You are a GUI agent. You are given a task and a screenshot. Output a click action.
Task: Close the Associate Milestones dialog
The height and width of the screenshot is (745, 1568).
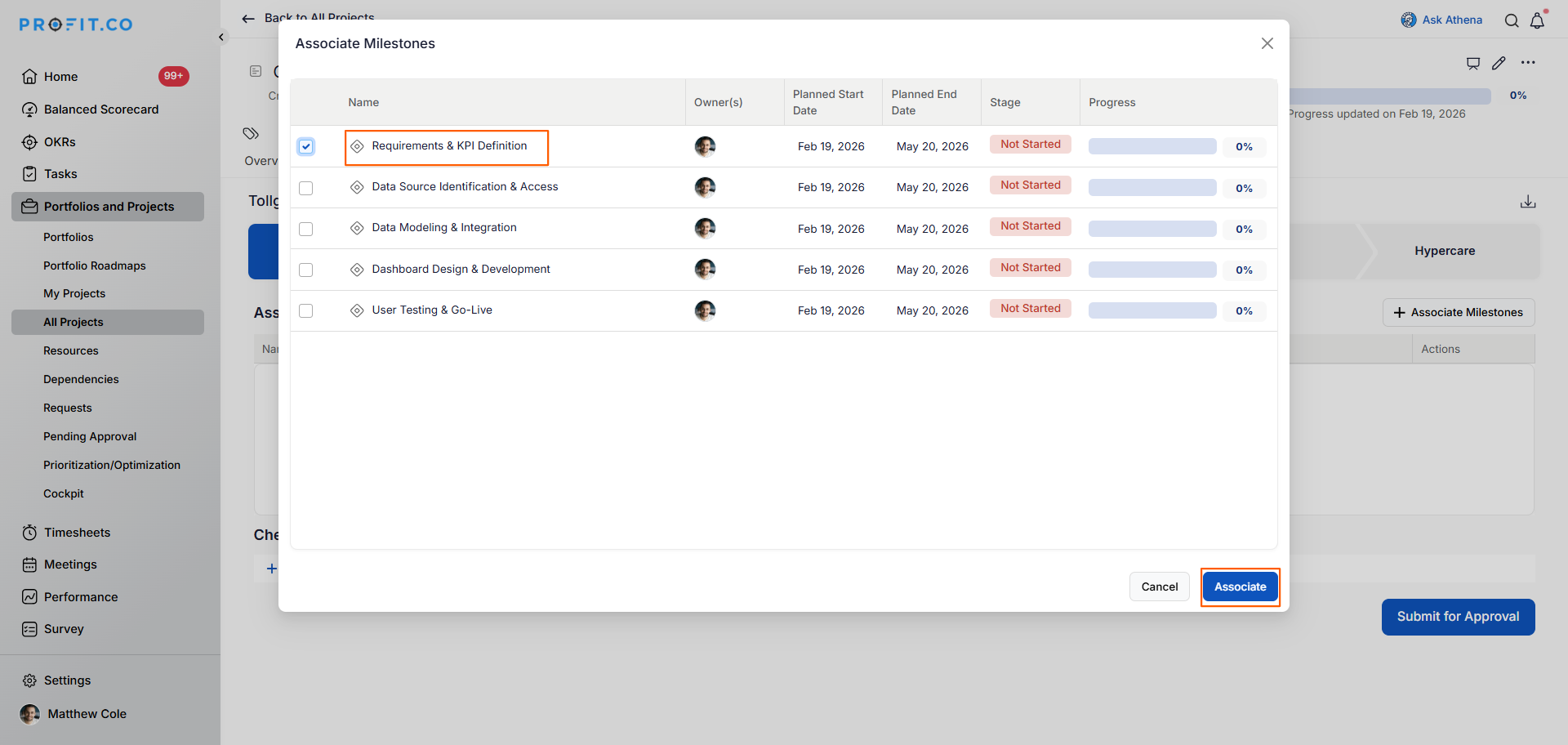tap(1267, 43)
